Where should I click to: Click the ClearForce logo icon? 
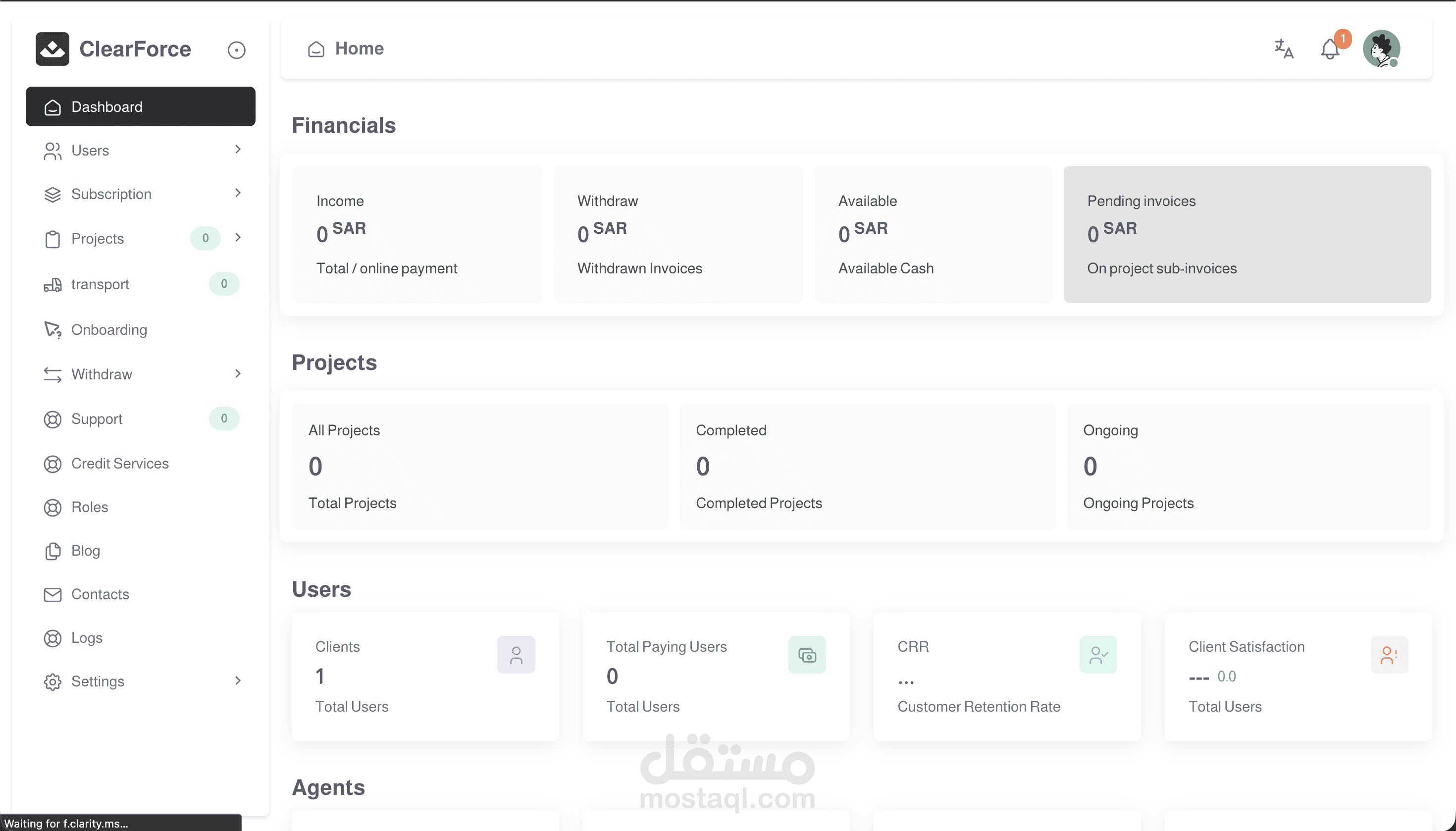[52, 49]
